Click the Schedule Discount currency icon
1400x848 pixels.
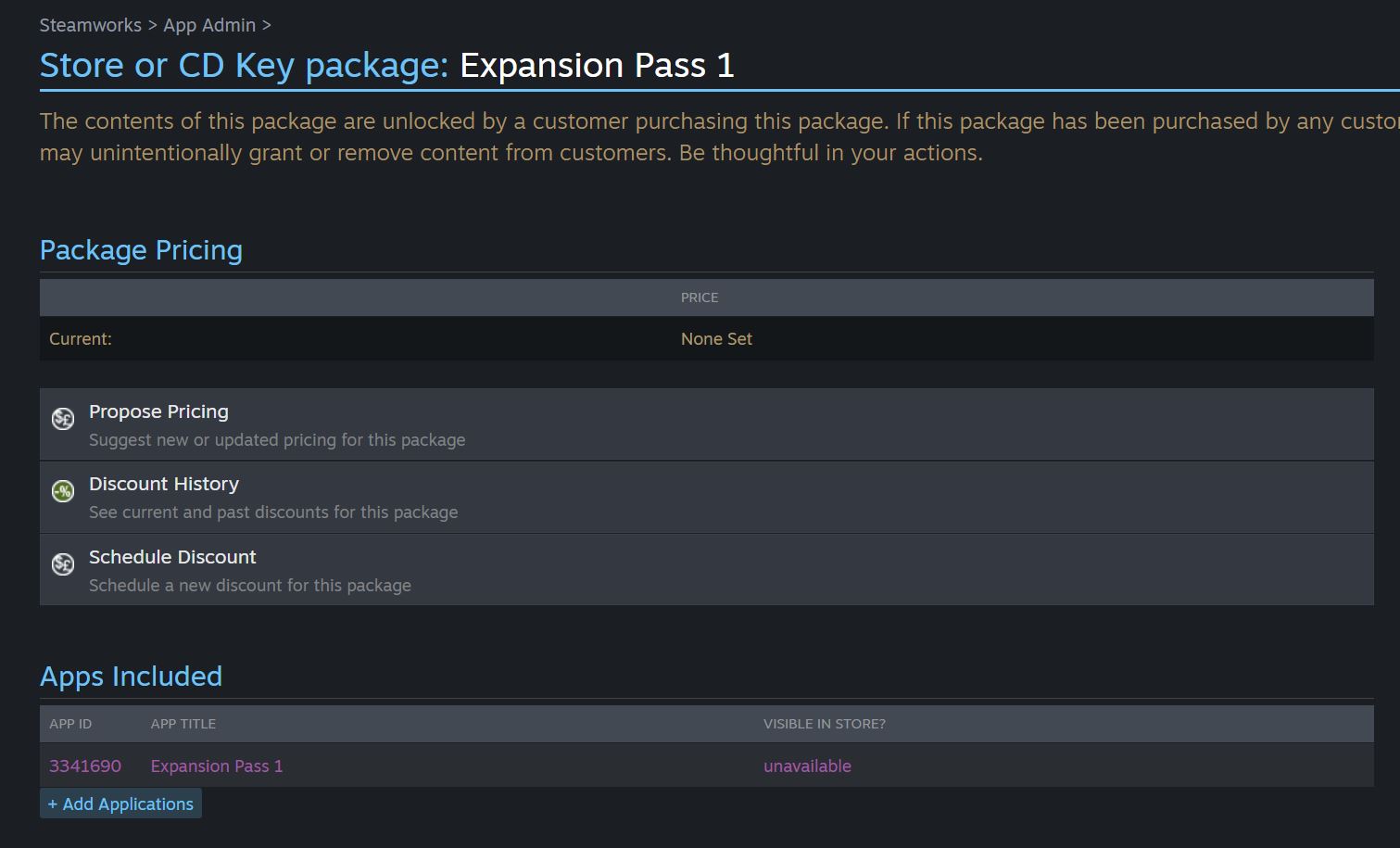(x=62, y=563)
